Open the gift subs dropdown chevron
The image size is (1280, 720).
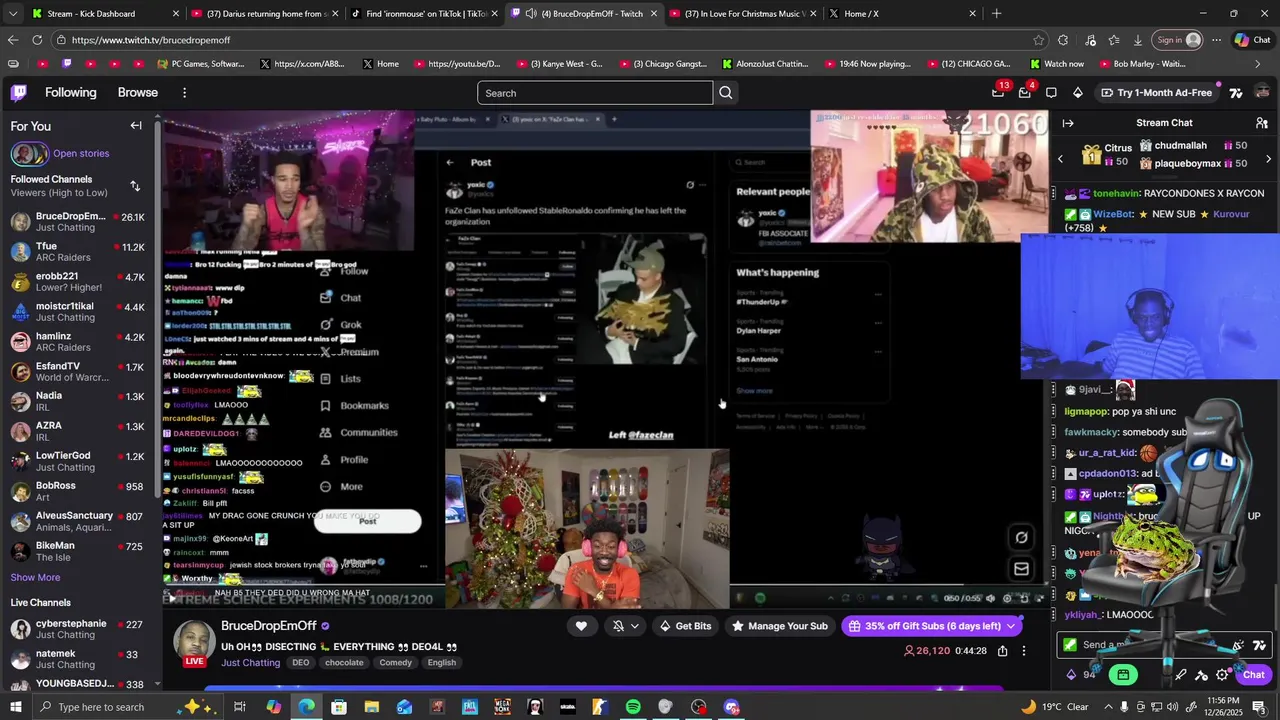coord(1011,626)
